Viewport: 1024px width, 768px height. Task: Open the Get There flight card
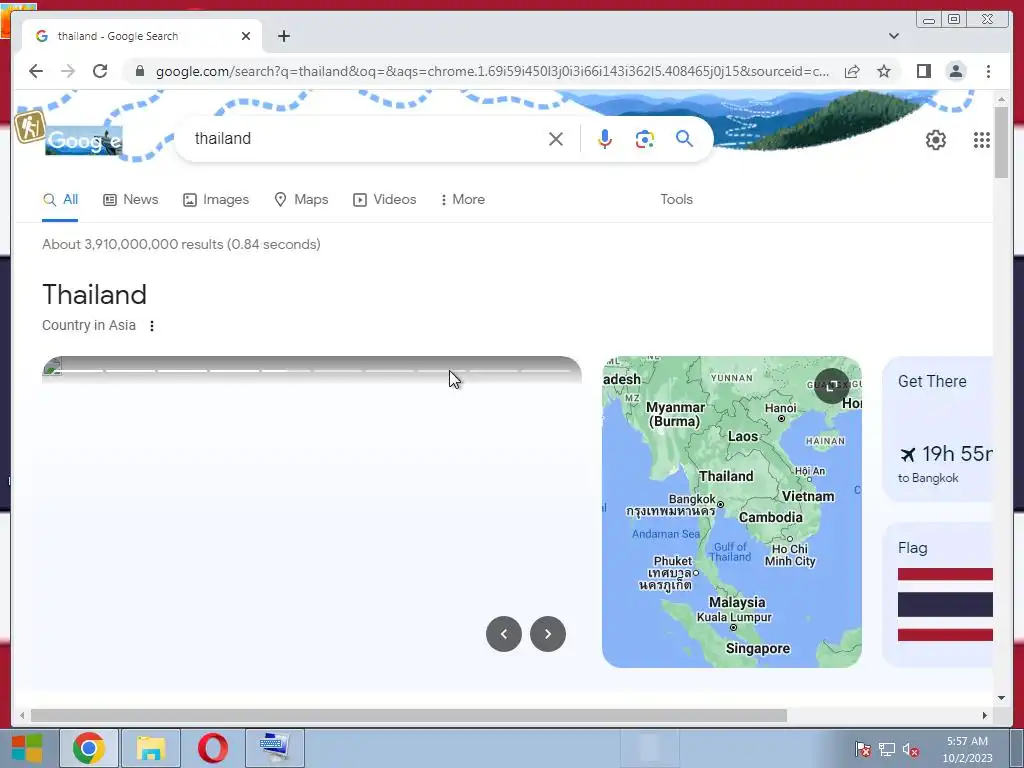pos(937,428)
